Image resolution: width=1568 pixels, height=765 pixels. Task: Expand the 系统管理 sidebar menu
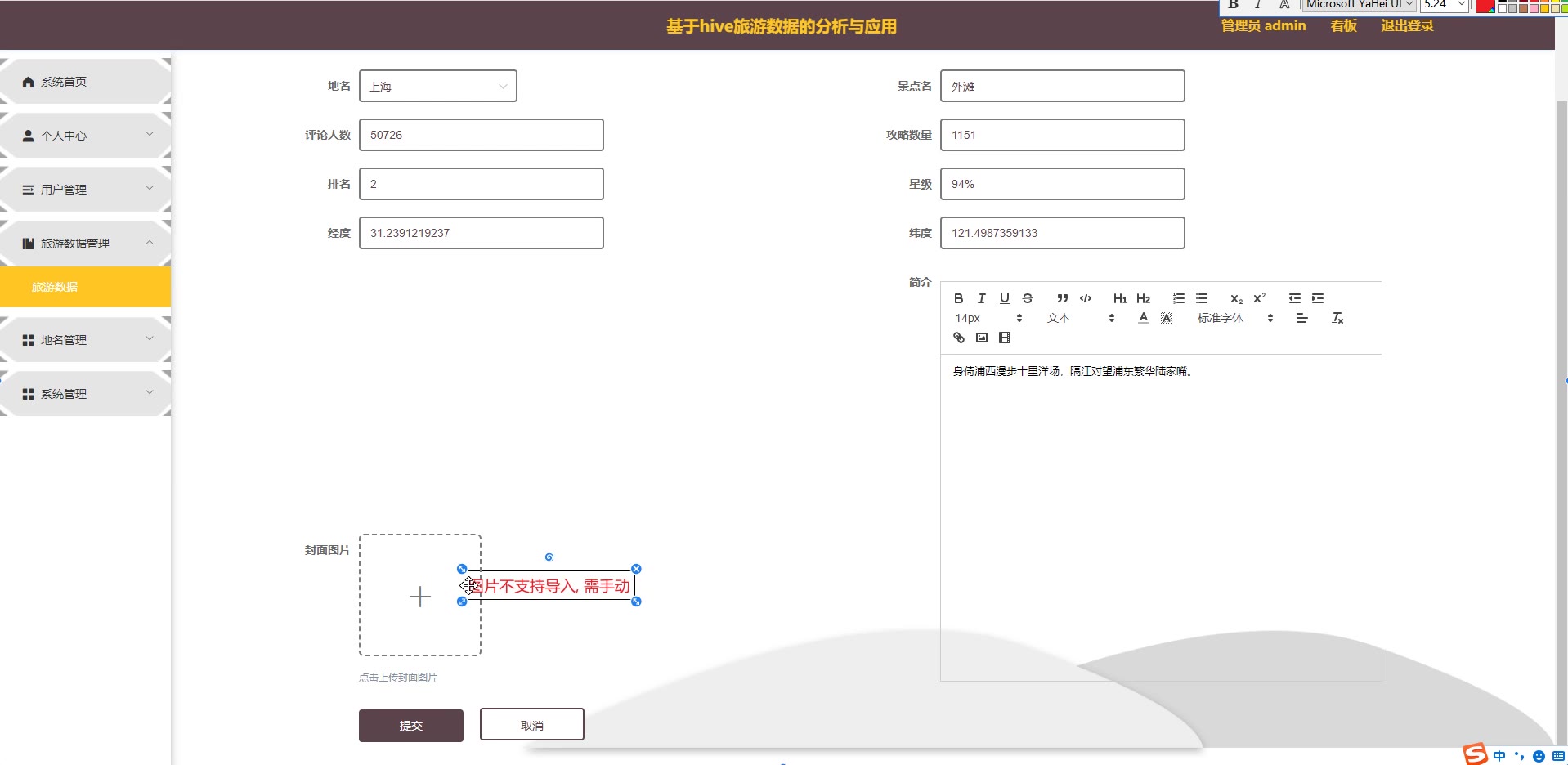[x=86, y=393]
